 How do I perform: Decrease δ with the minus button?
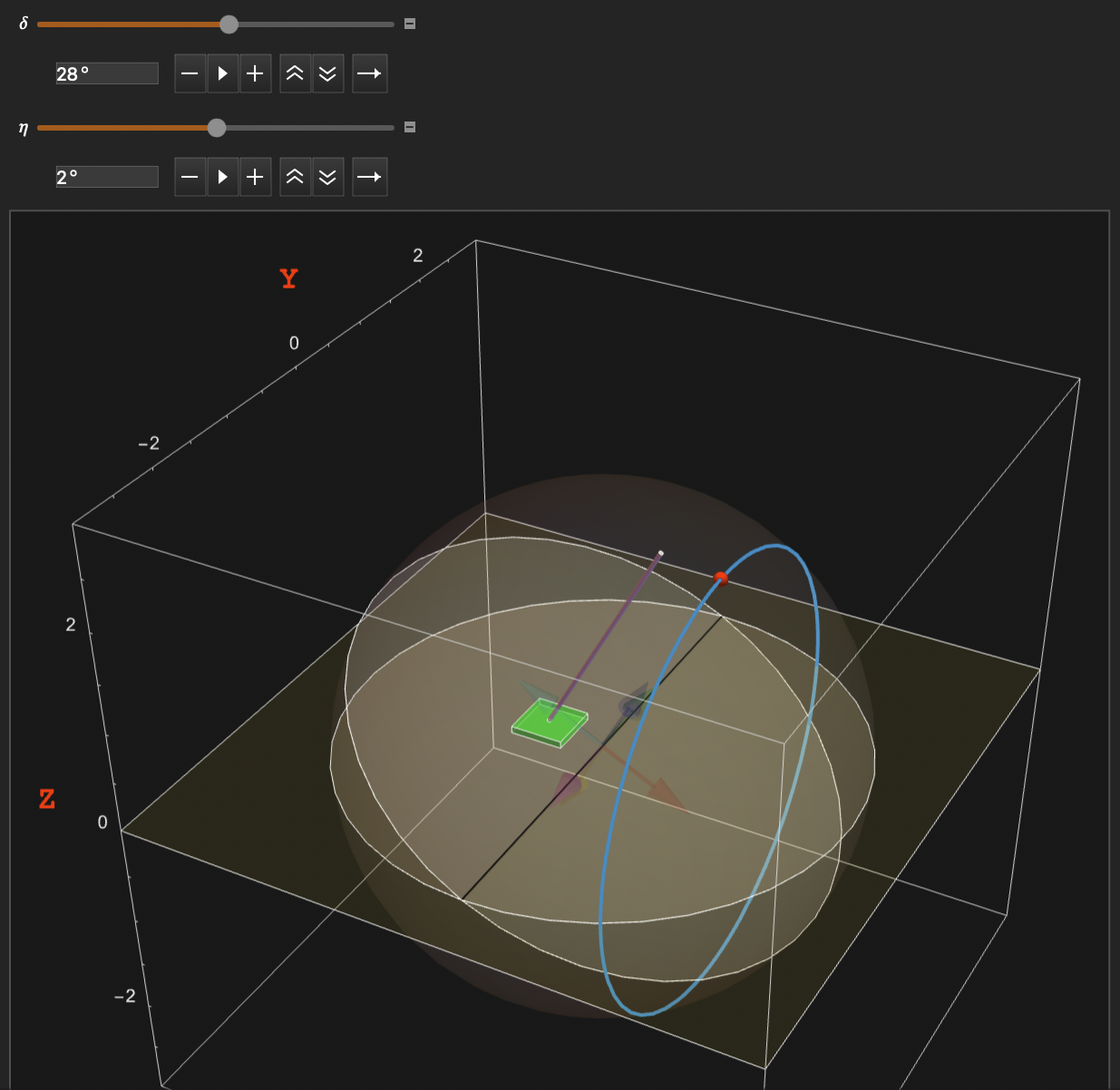[x=190, y=73]
